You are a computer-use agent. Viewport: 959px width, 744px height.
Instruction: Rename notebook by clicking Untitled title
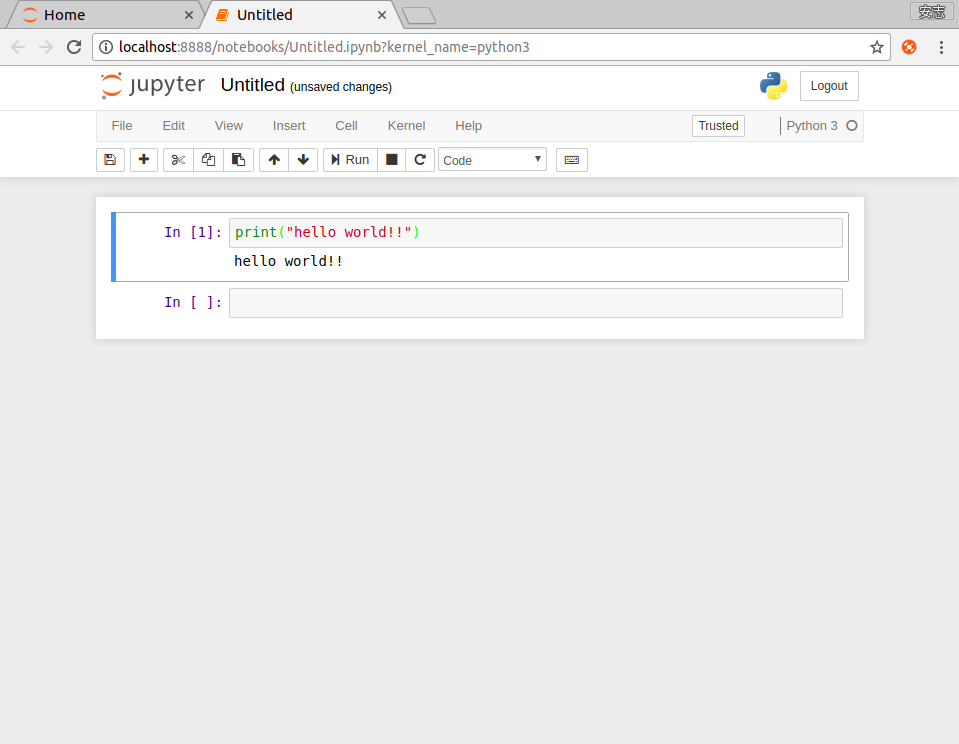[253, 84]
